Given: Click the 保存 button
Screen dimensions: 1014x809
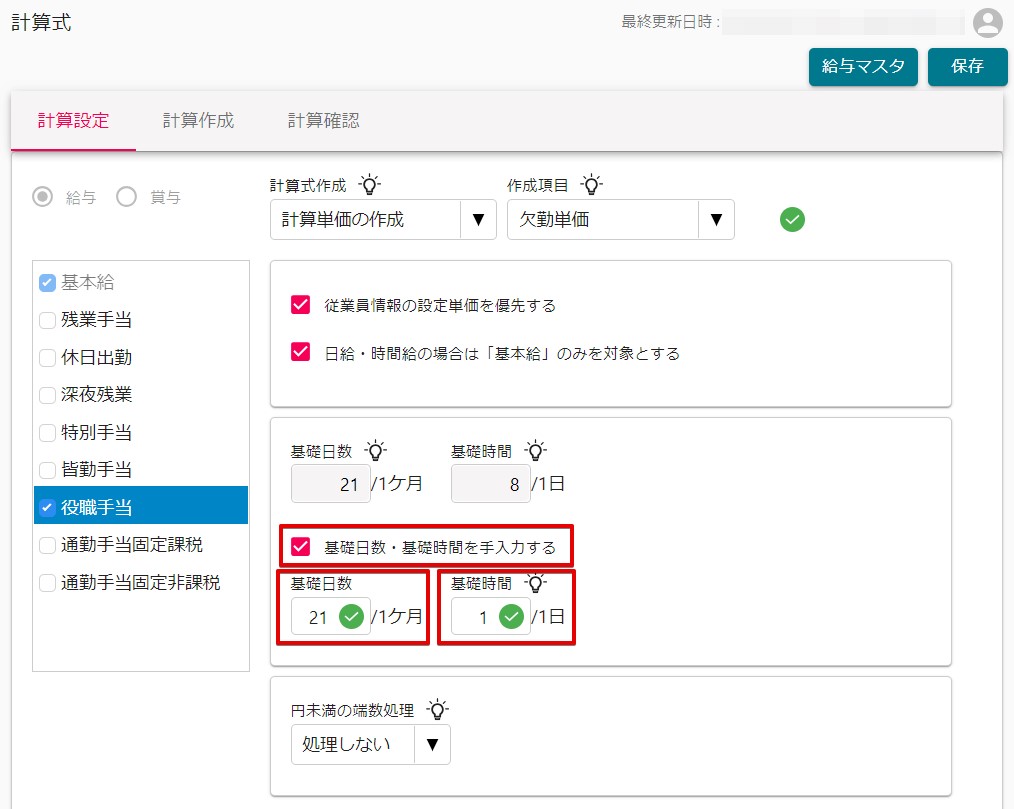Looking at the screenshot, I should [x=967, y=66].
